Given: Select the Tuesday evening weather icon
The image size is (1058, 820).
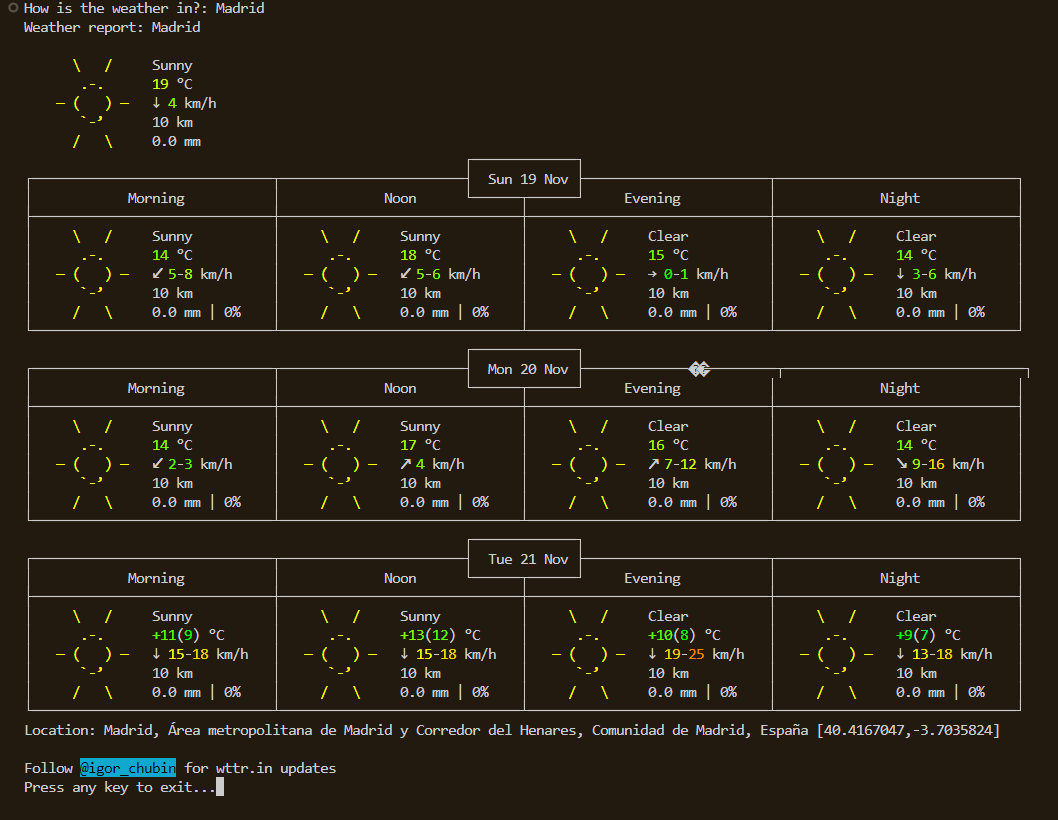Looking at the screenshot, I should [x=588, y=654].
